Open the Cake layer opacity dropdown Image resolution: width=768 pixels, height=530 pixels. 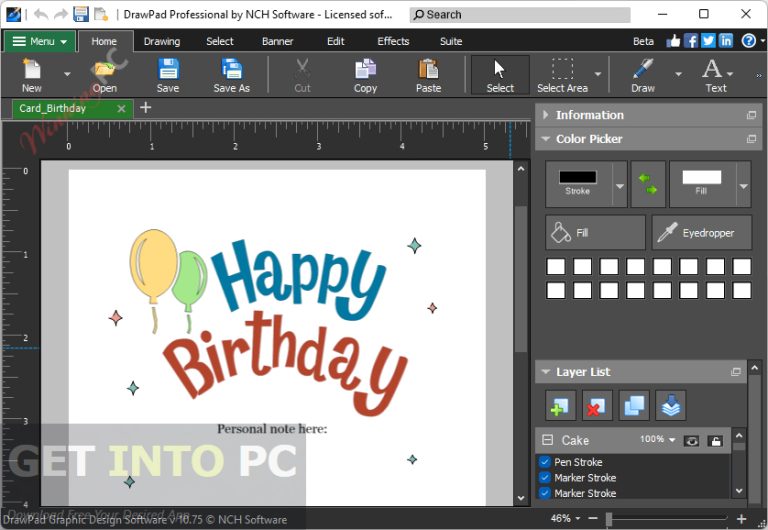672,440
